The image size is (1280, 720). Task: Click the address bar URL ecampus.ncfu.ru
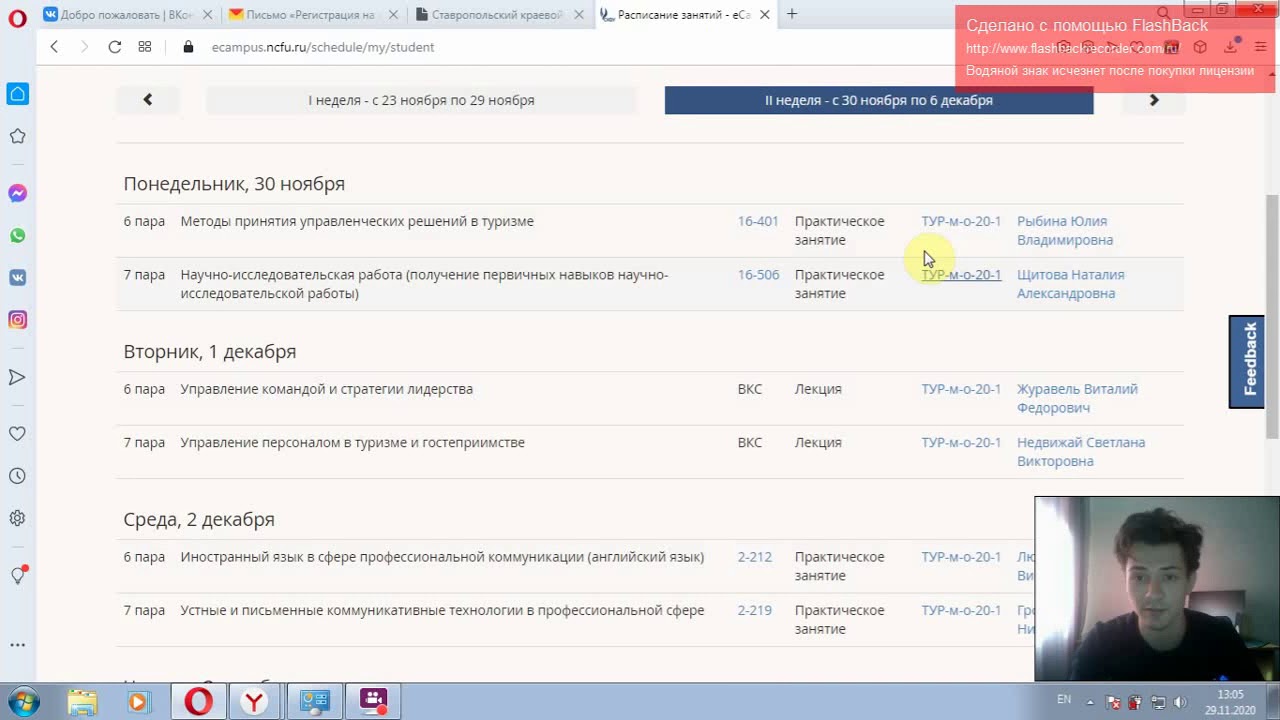click(x=323, y=47)
